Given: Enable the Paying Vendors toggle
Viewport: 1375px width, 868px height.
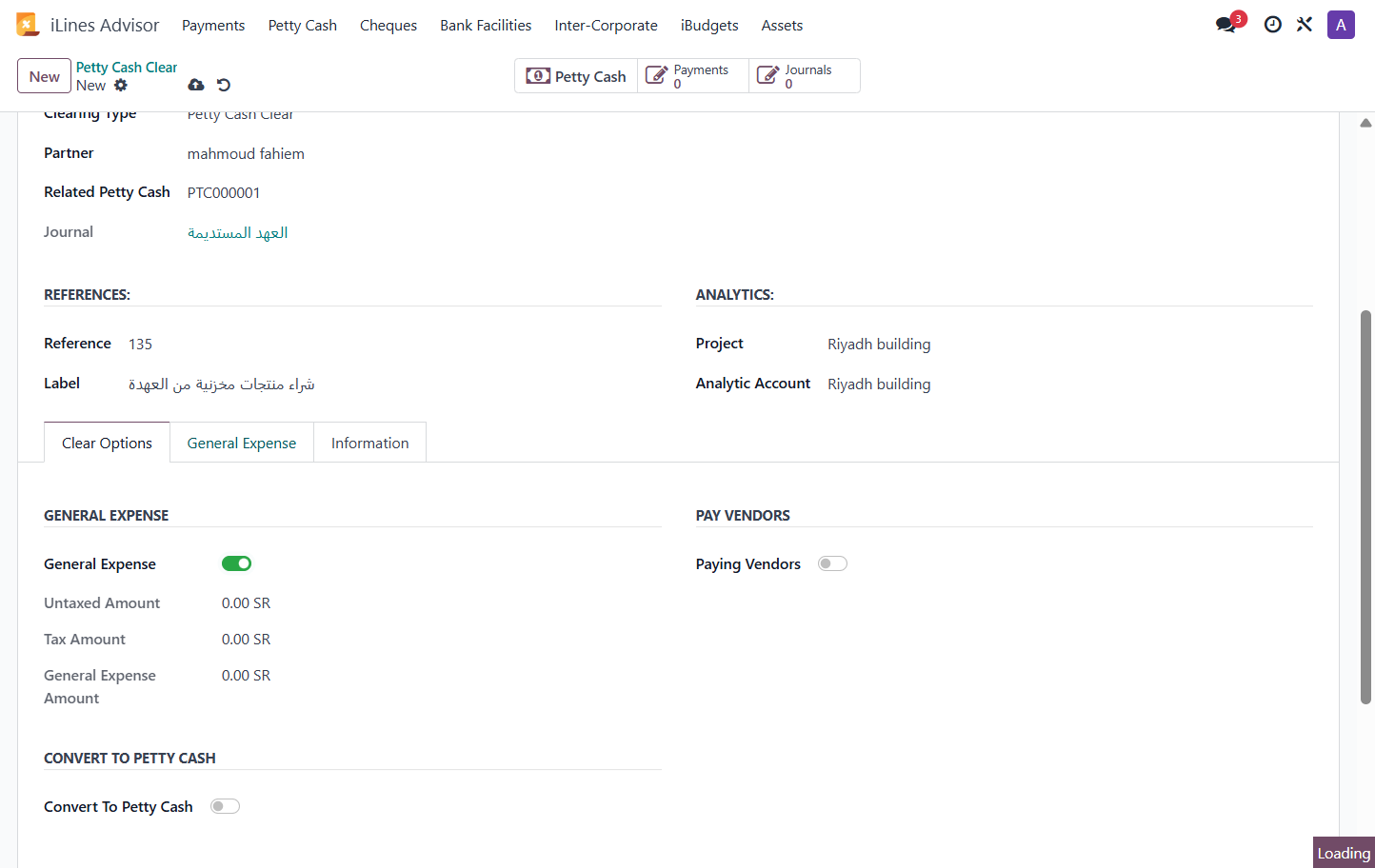Looking at the screenshot, I should [832, 563].
